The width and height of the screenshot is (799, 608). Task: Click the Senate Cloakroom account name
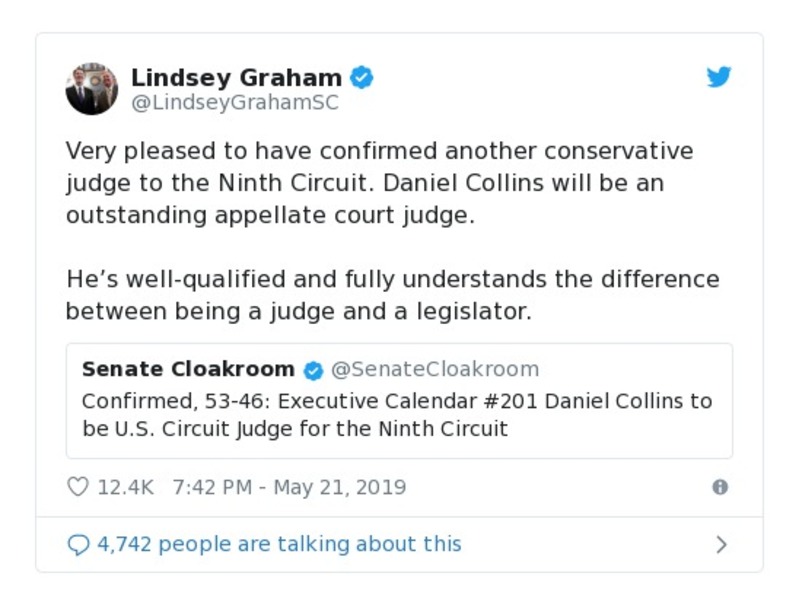pyautogui.click(x=188, y=369)
